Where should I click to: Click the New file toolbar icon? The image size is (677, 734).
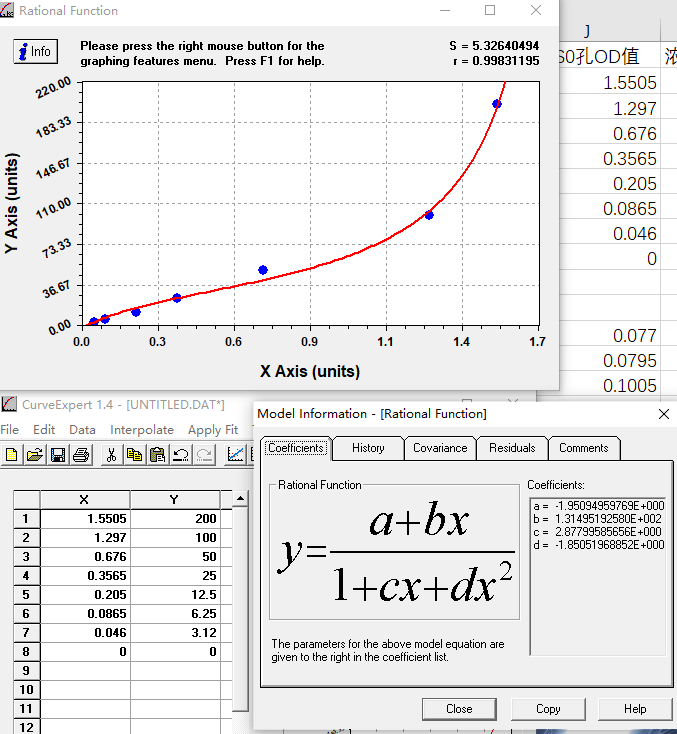click(12, 455)
